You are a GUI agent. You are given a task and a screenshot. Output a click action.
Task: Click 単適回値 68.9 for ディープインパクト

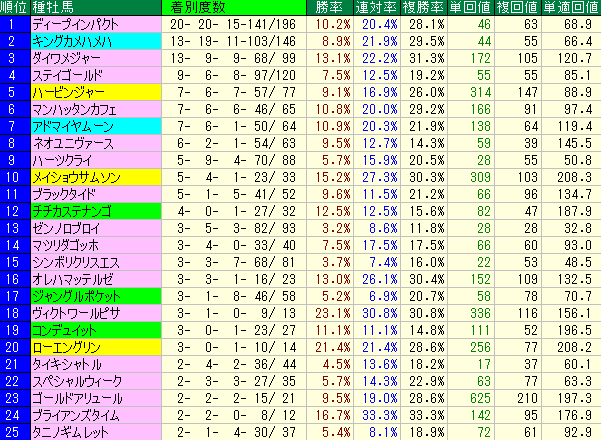pyautogui.click(x=571, y=24)
